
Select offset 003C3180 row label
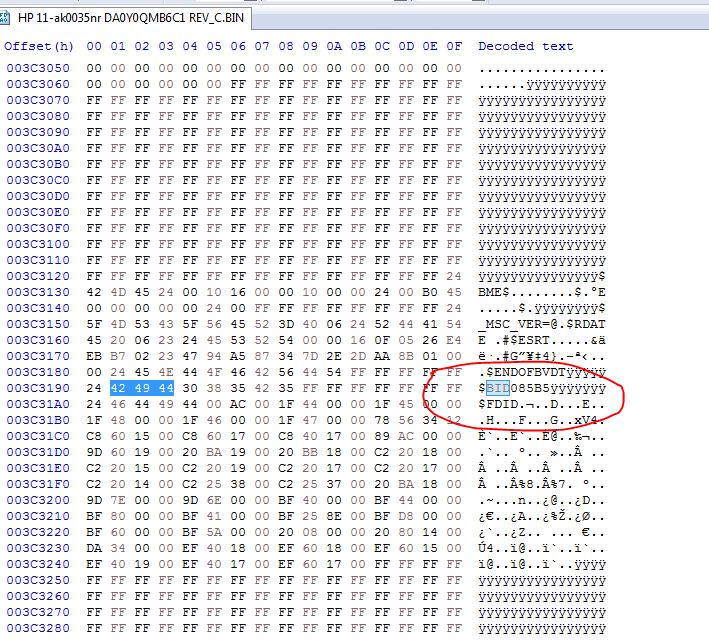click(38, 372)
